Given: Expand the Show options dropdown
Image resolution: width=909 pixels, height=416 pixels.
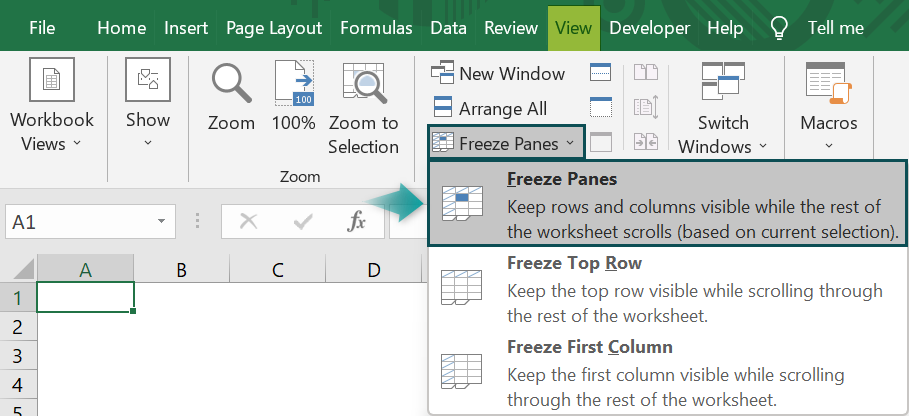Looking at the screenshot, I should point(148,143).
